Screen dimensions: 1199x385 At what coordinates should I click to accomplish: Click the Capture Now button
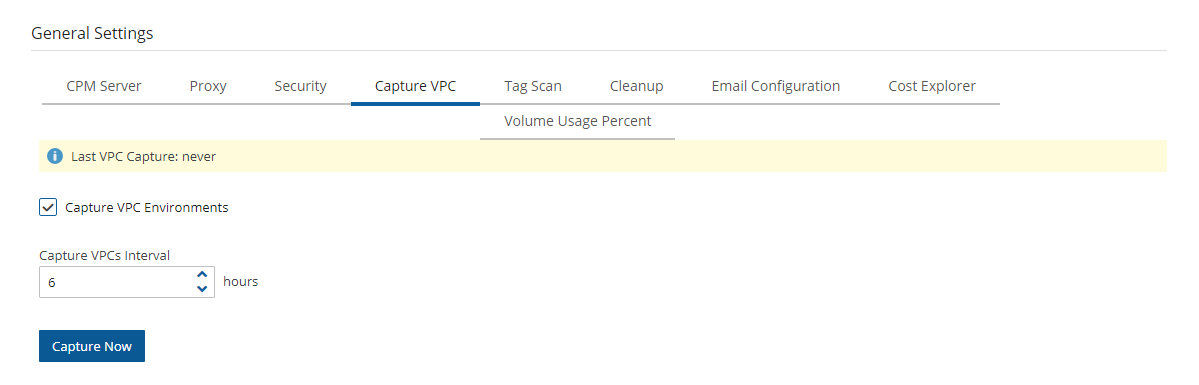coord(92,346)
